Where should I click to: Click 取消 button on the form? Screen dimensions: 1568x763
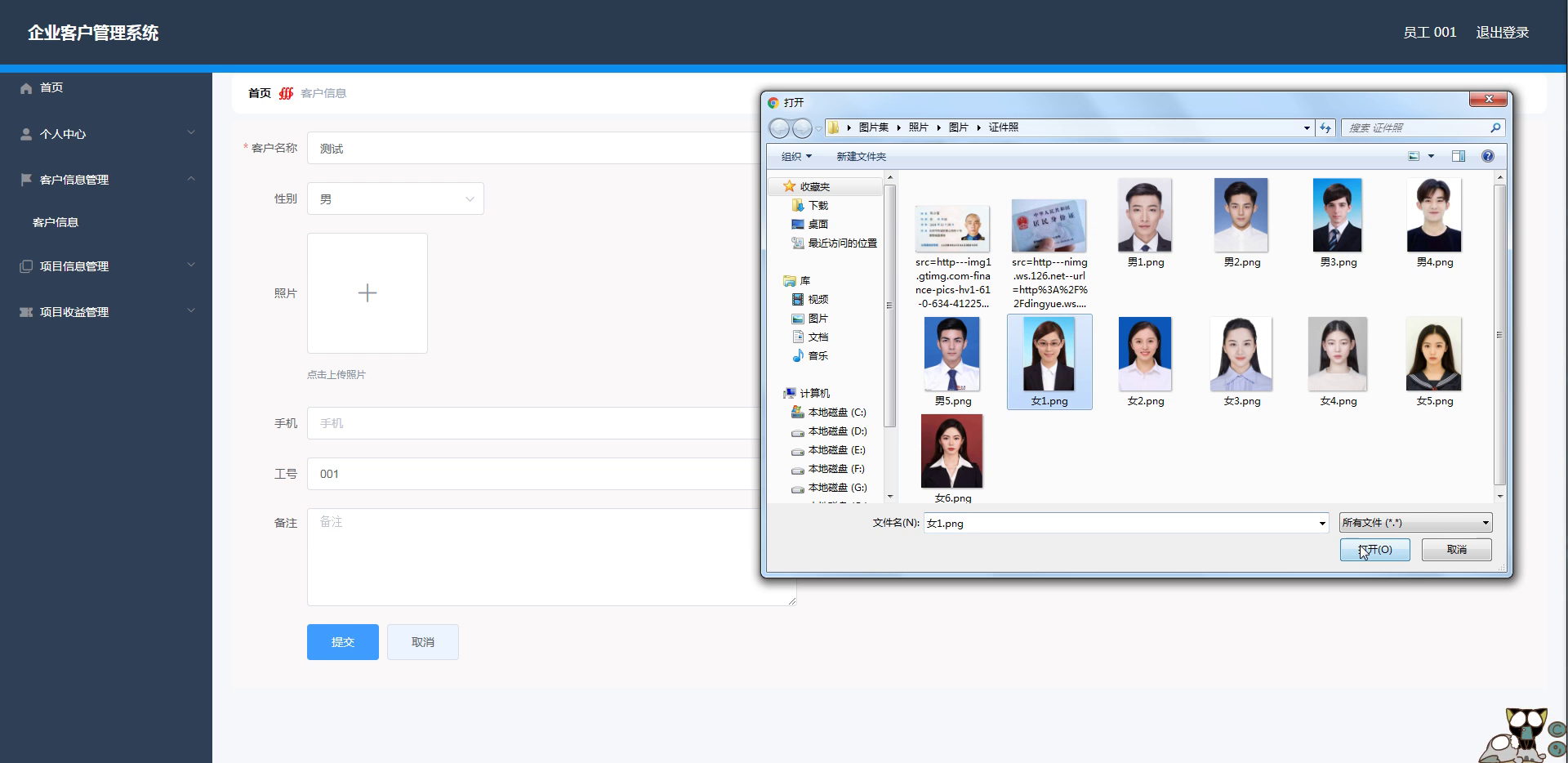(x=423, y=642)
